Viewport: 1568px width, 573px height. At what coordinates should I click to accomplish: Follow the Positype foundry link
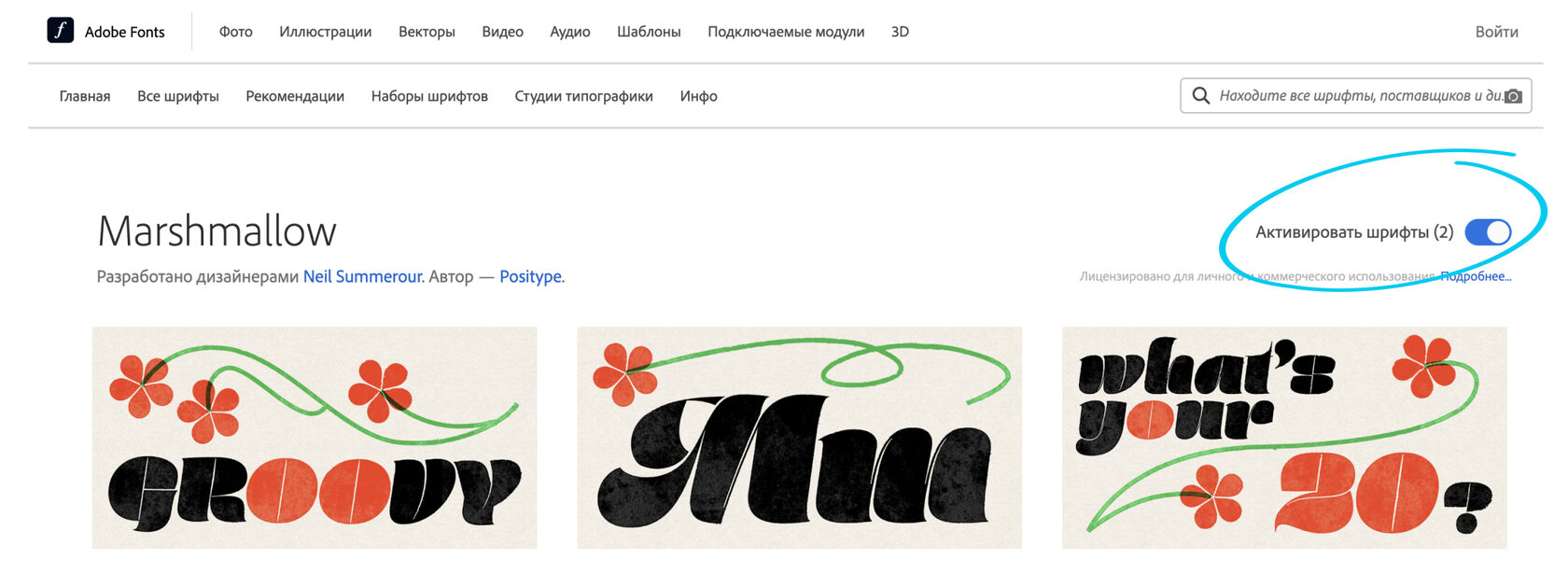[530, 276]
